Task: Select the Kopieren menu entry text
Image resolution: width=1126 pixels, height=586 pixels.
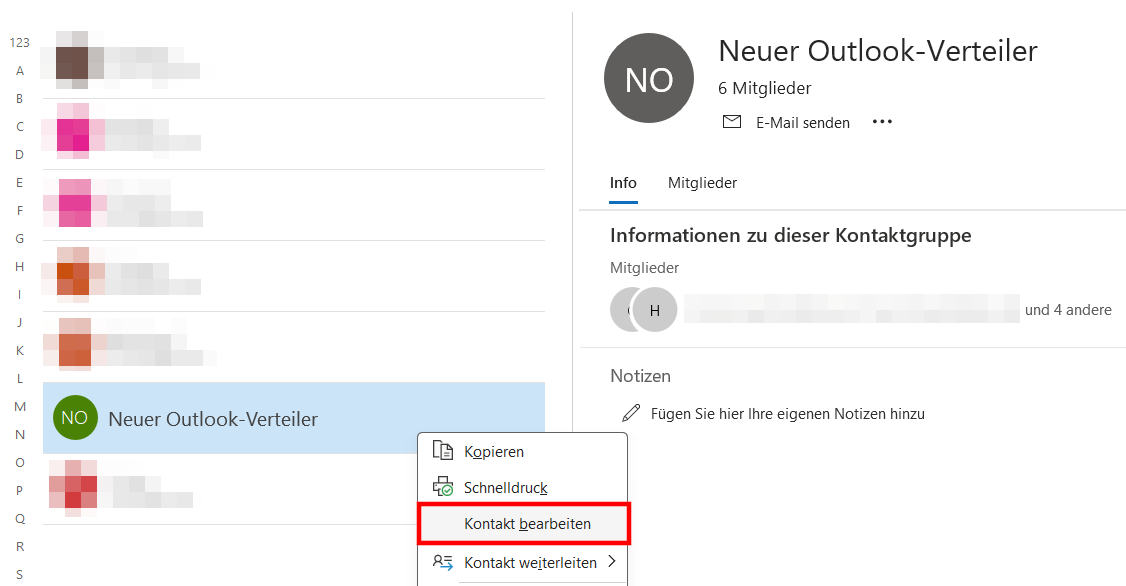Action: click(494, 452)
